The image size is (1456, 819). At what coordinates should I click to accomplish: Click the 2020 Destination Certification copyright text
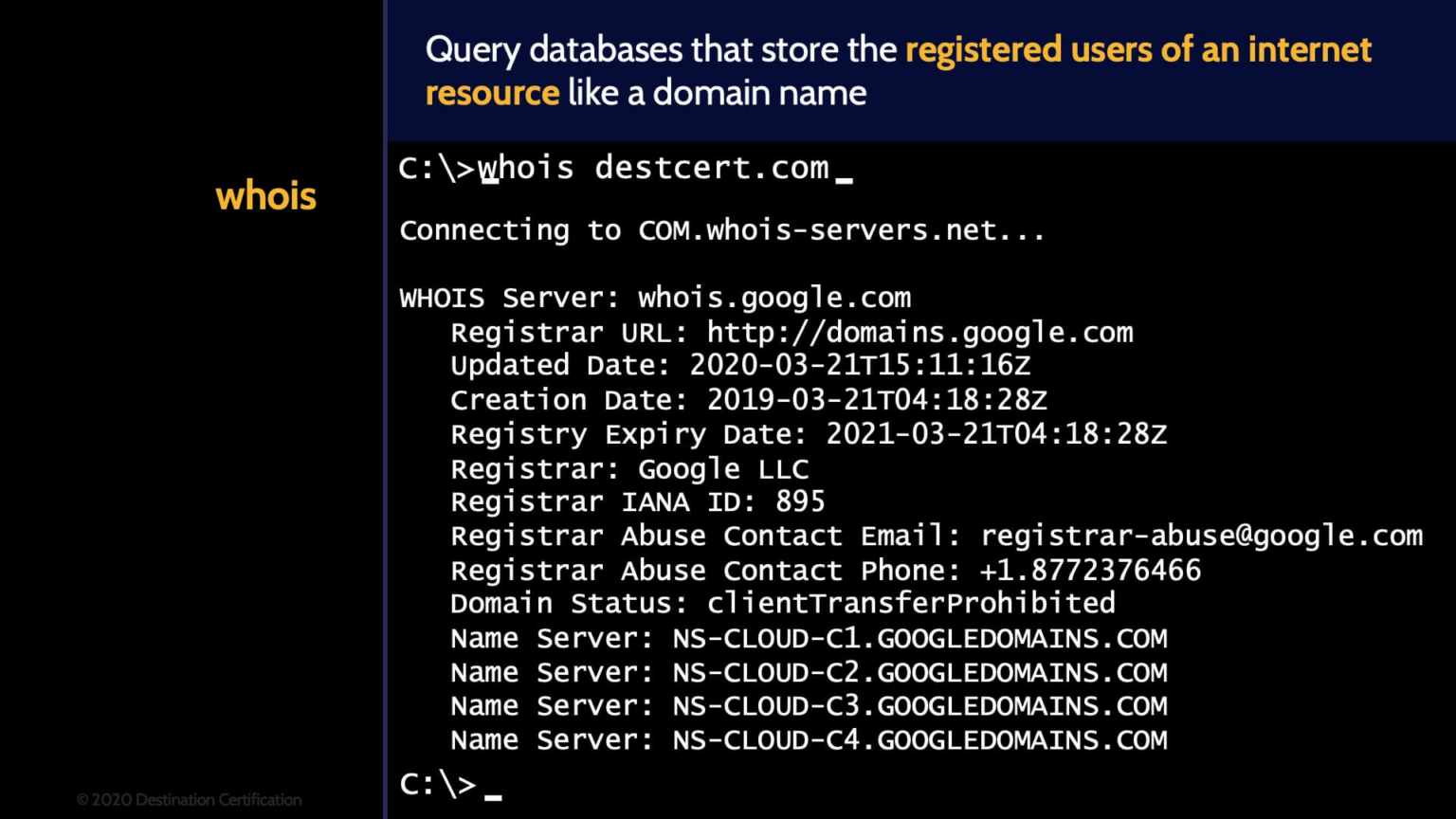pos(188,799)
